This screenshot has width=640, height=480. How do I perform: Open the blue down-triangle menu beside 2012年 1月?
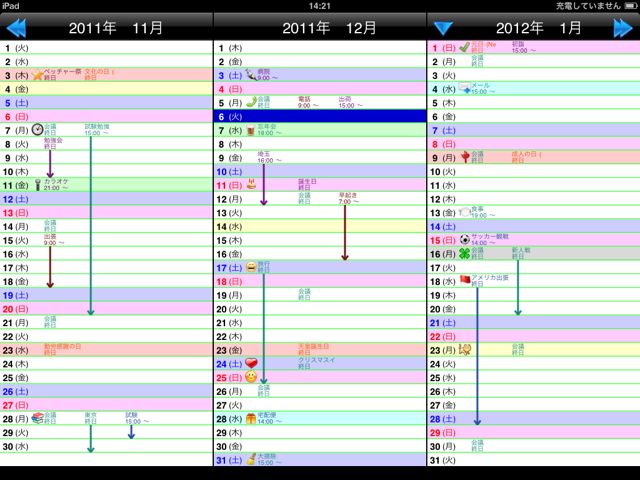443,28
